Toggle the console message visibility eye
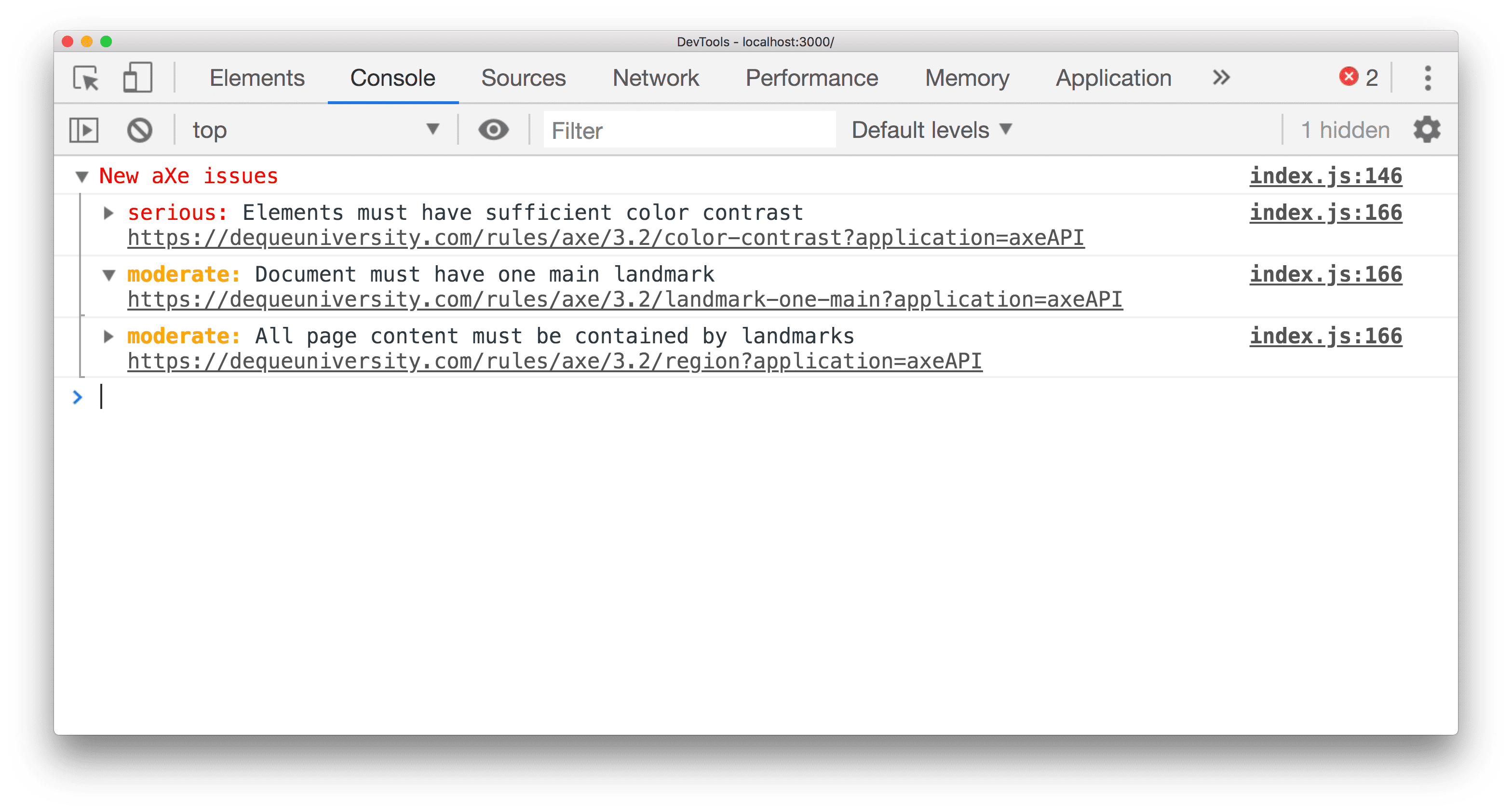Image resolution: width=1512 pixels, height=812 pixels. pos(493,129)
